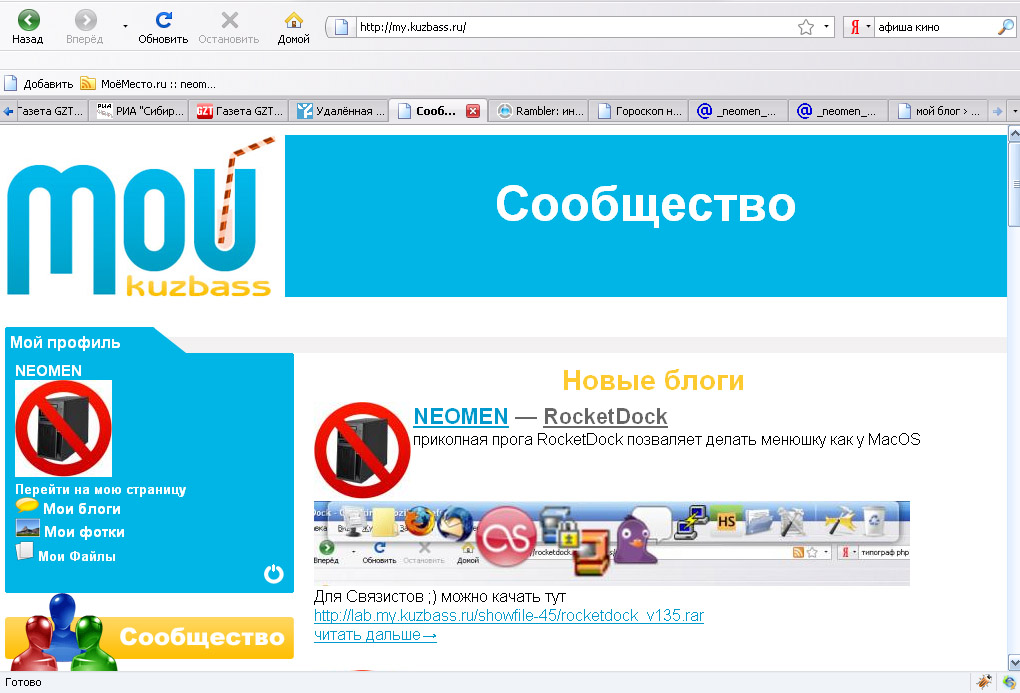Click the Добавить bookmark button
The height and width of the screenshot is (693, 1020).
38,84
